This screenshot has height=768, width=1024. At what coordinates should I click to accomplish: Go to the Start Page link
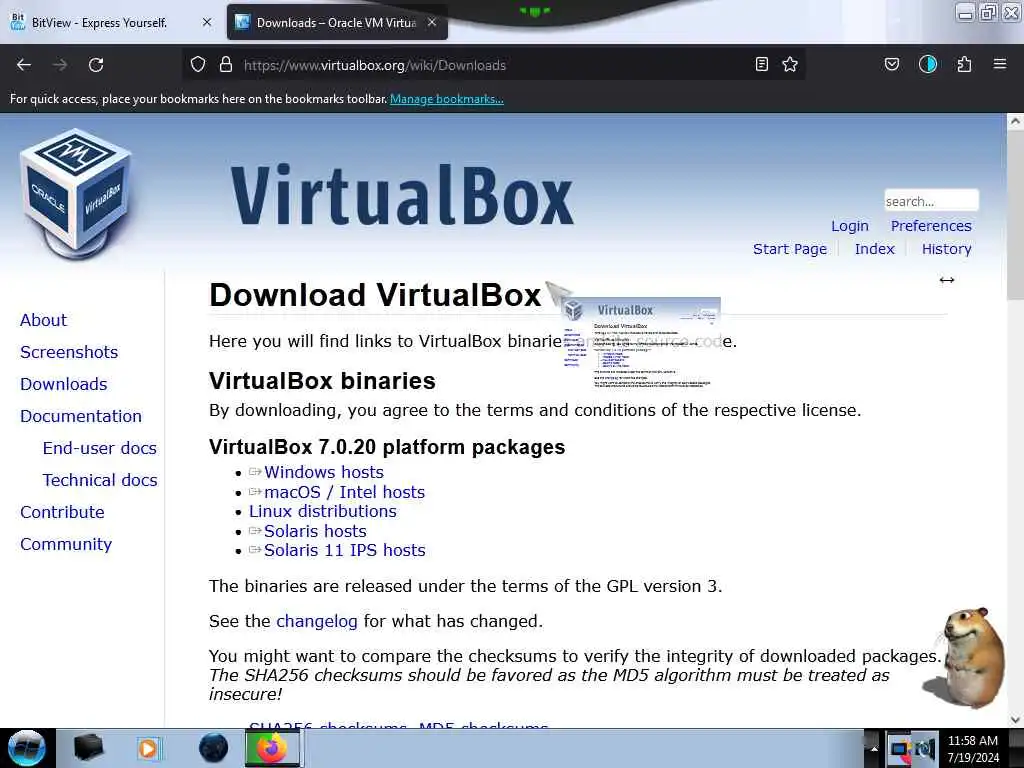[x=790, y=249]
